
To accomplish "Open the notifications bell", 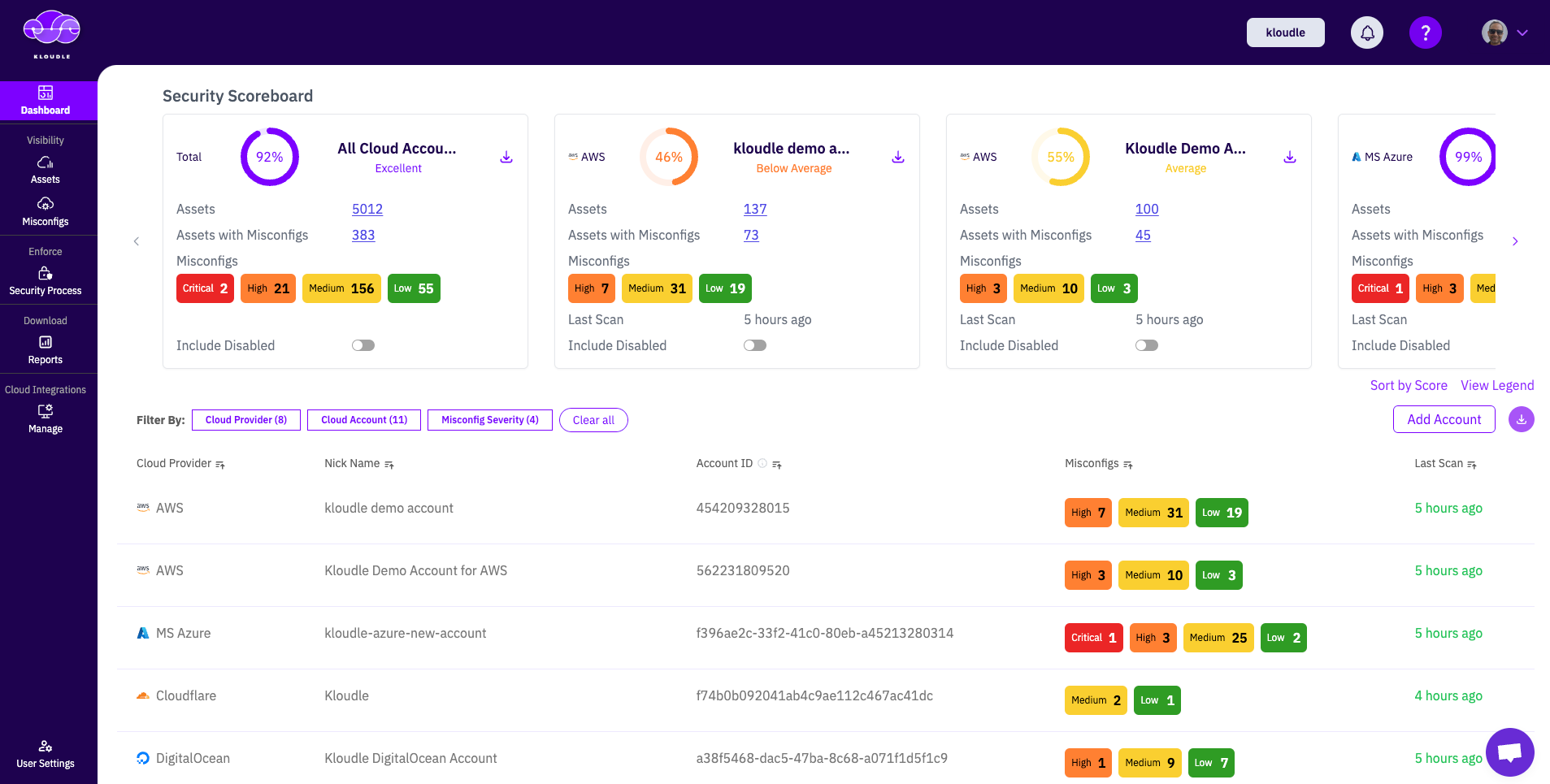I will click(x=1367, y=32).
